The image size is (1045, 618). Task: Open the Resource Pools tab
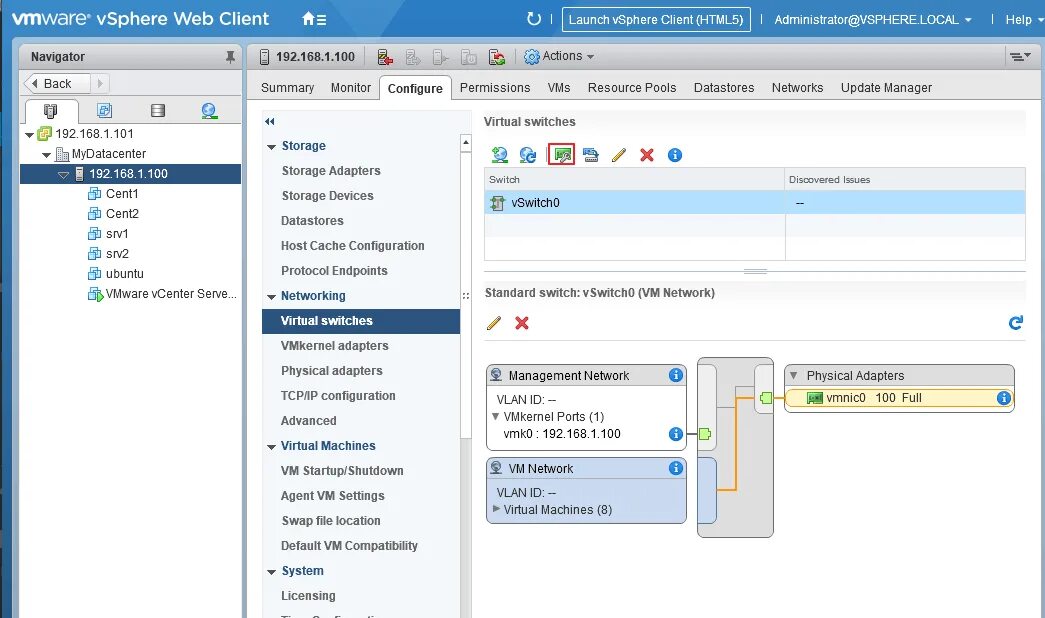(632, 88)
